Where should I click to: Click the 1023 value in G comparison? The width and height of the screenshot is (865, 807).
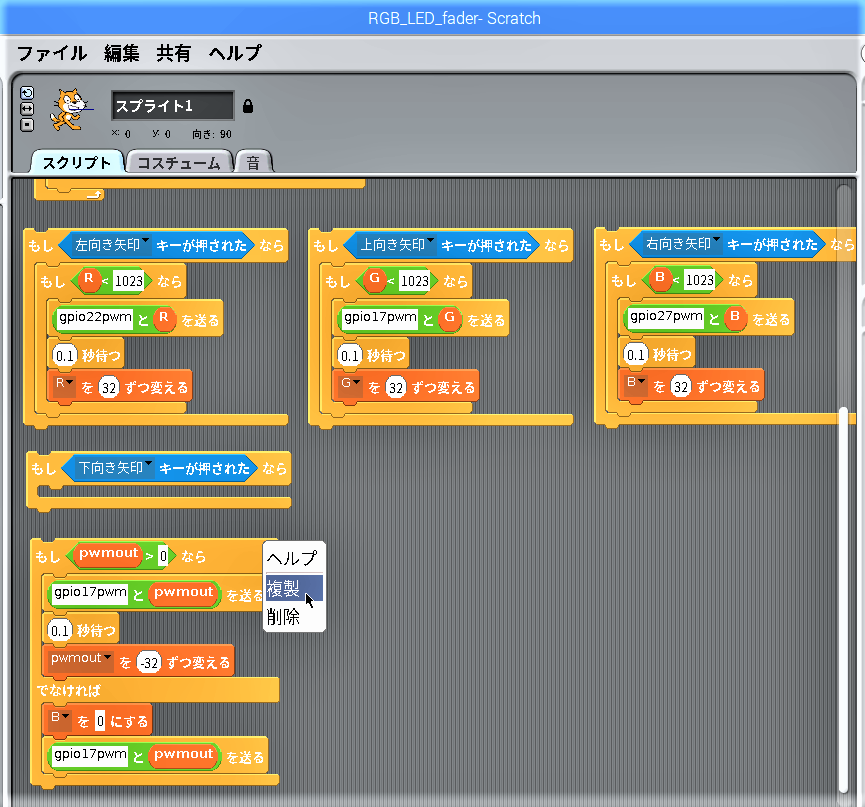pos(414,281)
